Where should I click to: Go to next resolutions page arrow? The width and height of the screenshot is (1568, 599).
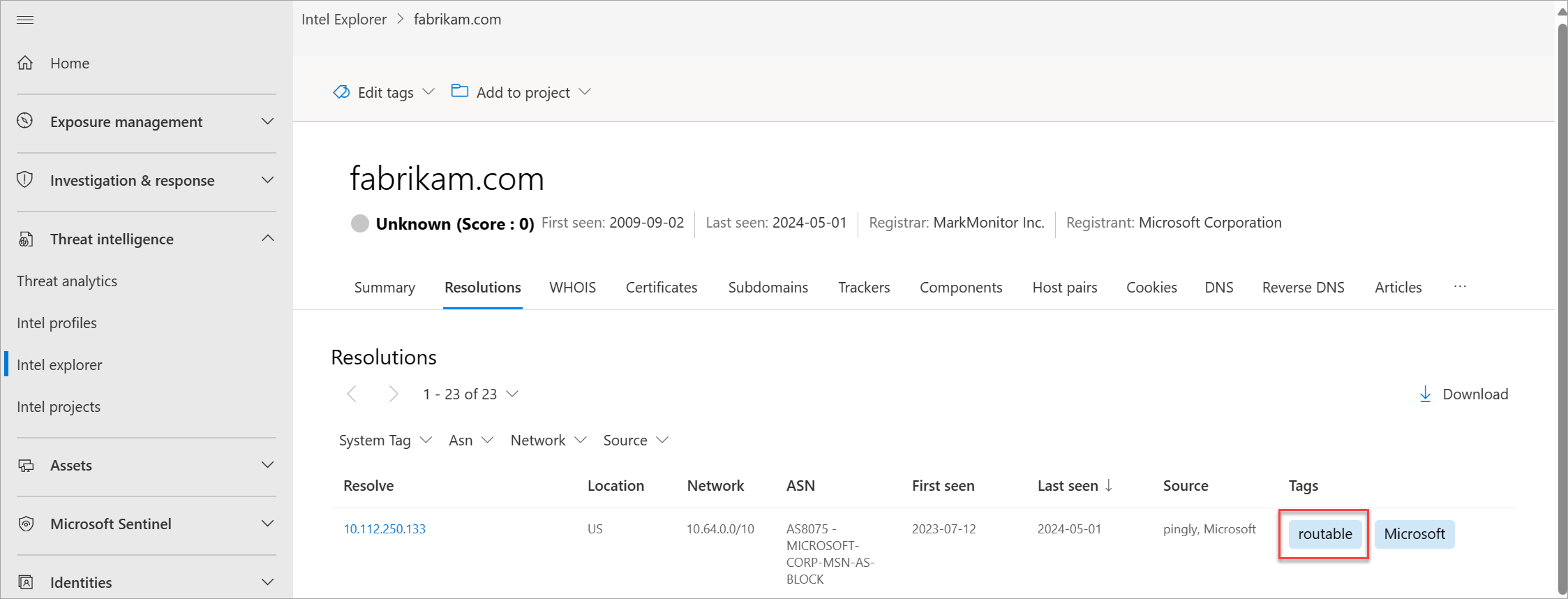tap(394, 394)
